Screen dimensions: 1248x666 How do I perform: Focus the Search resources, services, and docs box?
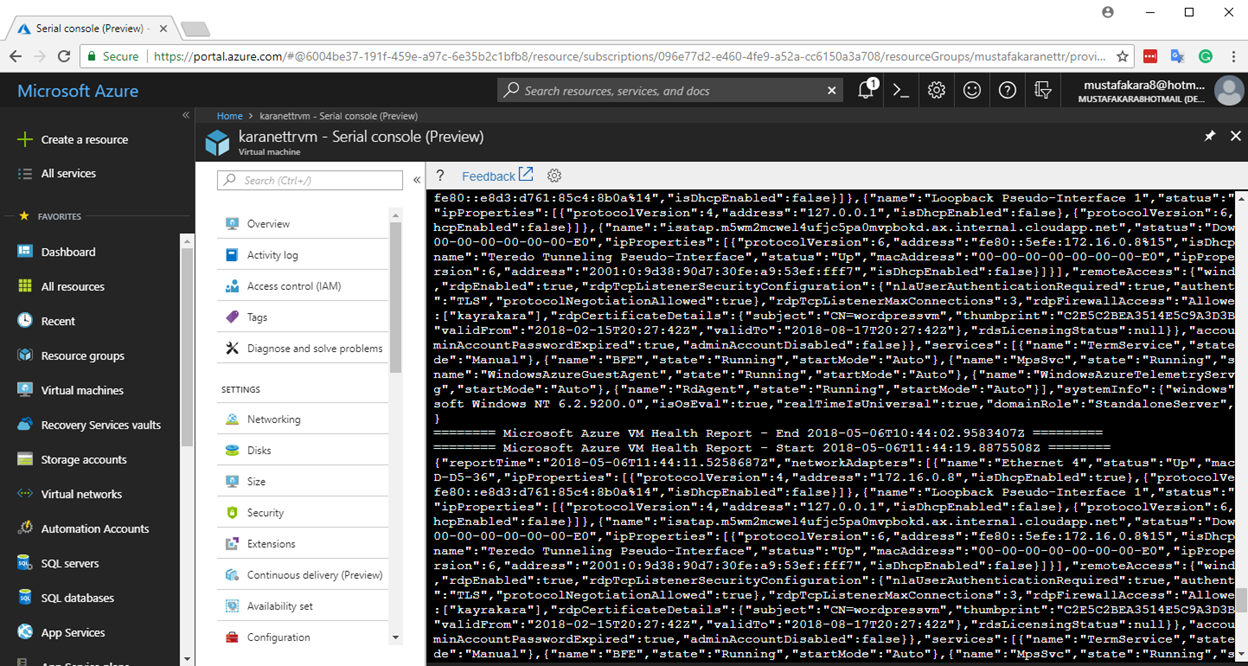(x=671, y=90)
